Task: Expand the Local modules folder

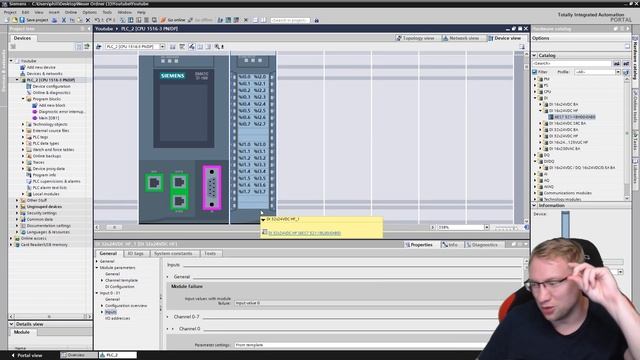Action: [23, 194]
